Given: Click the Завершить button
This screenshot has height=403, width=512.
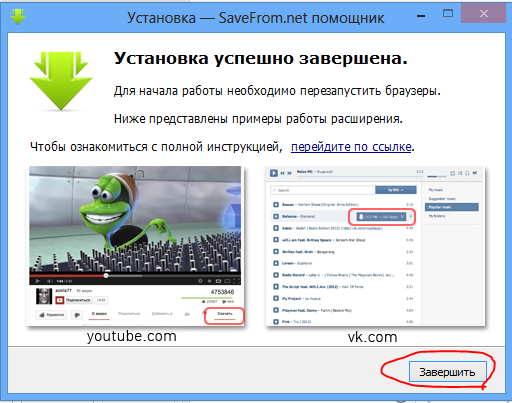Looking at the screenshot, I should [x=448, y=372].
